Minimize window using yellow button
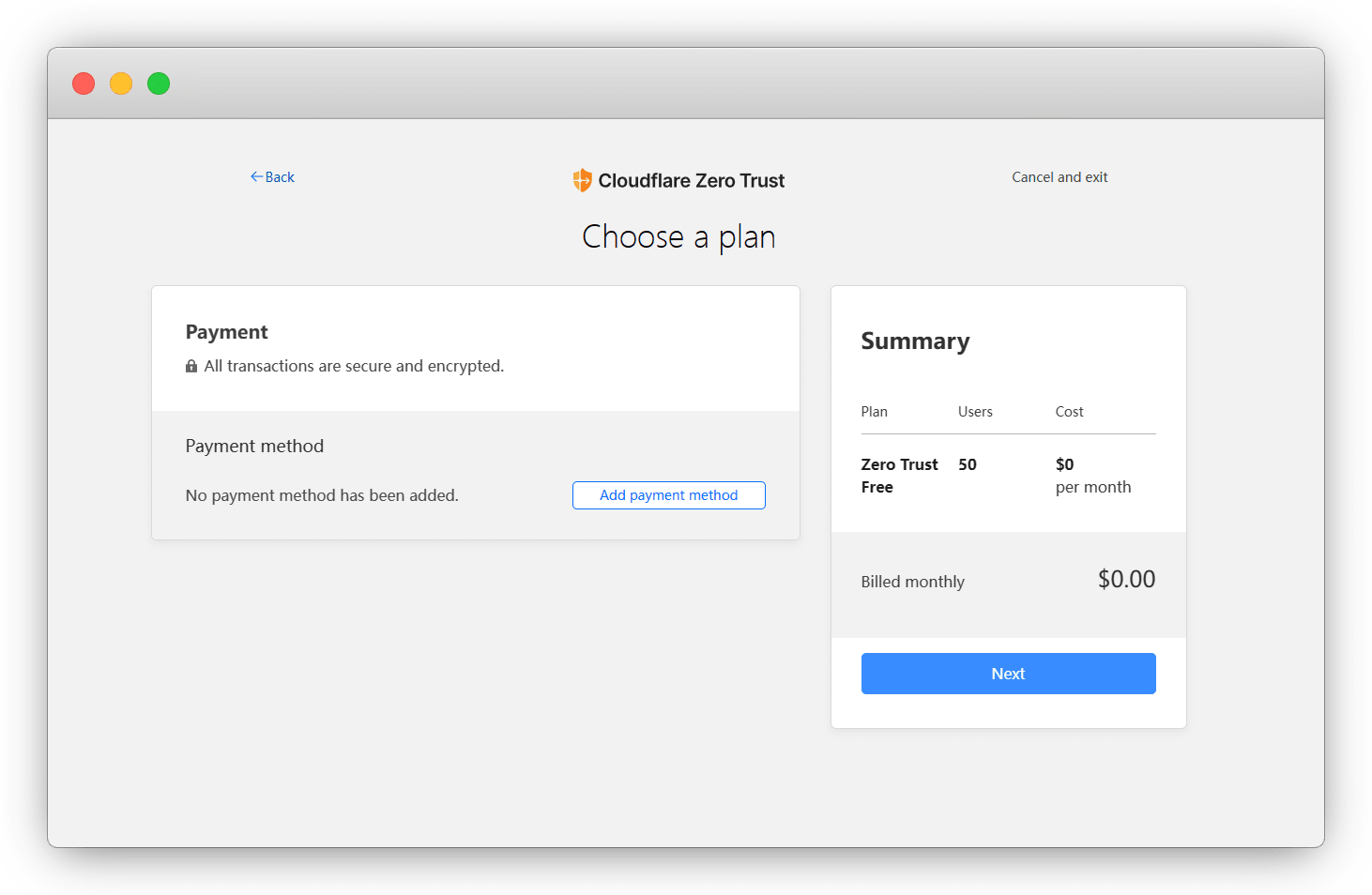1372x895 pixels. point(121,83)
